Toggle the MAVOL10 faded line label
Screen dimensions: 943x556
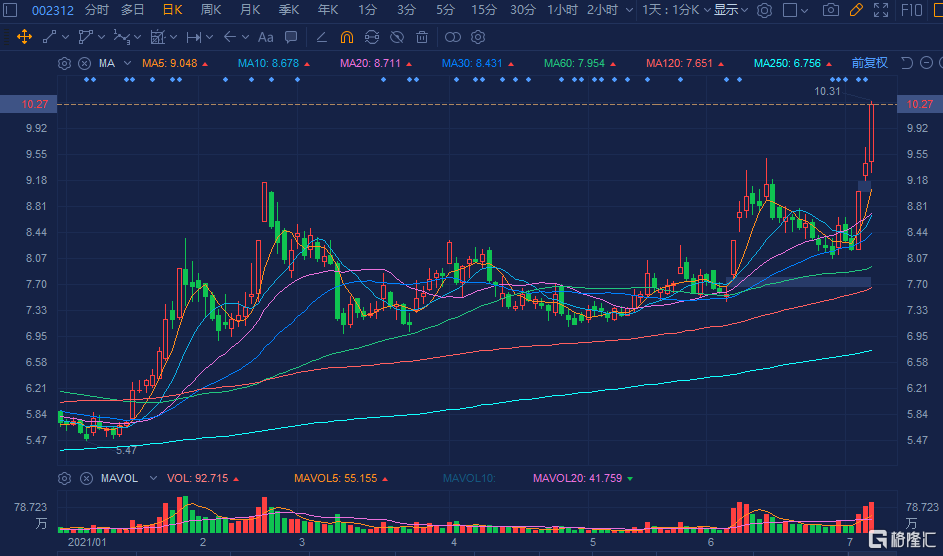(469, 478)
